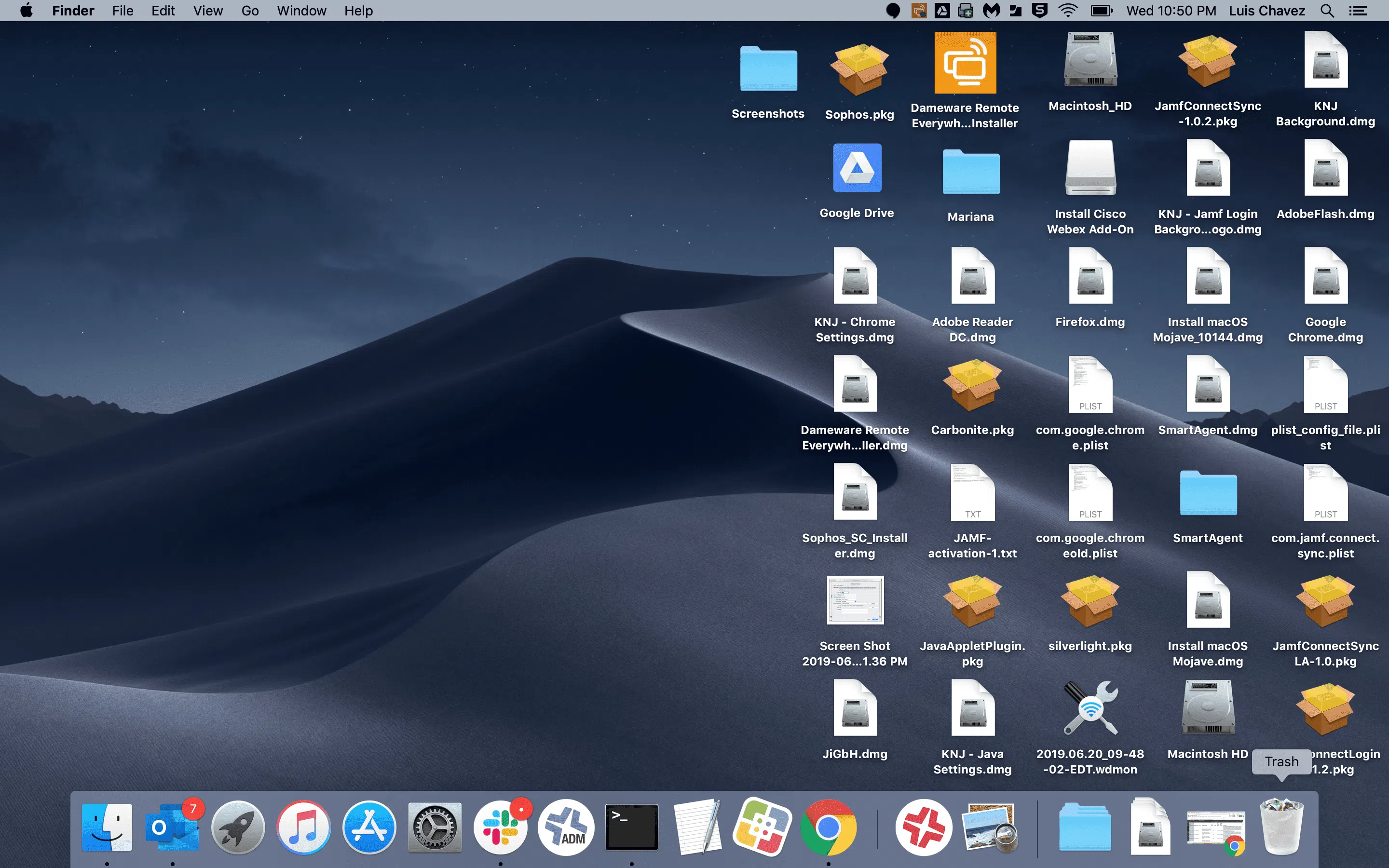Open Slack from the Dock
The width and height of the screenshot is (1389, 868).
[501, 828]
